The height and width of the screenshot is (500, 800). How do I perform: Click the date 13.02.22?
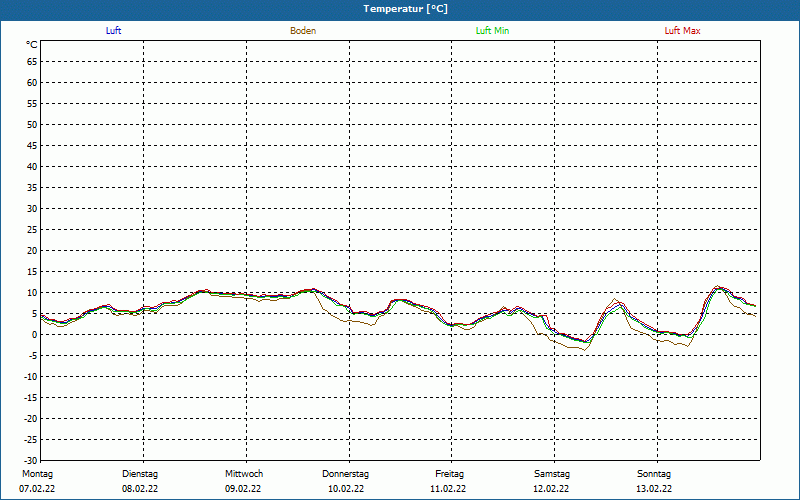point(654,489)
